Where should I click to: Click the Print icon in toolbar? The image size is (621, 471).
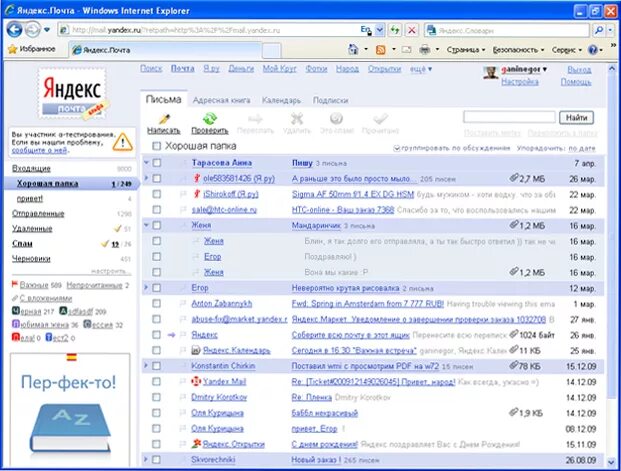(425, 50)
